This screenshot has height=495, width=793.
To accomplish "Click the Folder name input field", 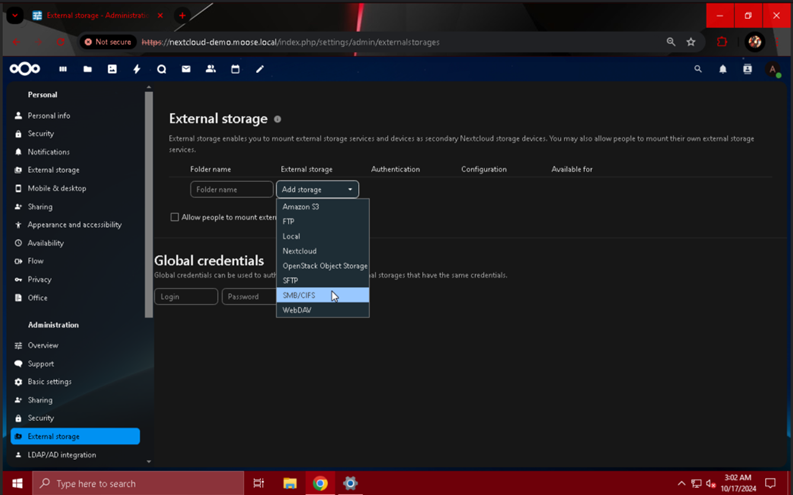I will coord(232,190).
